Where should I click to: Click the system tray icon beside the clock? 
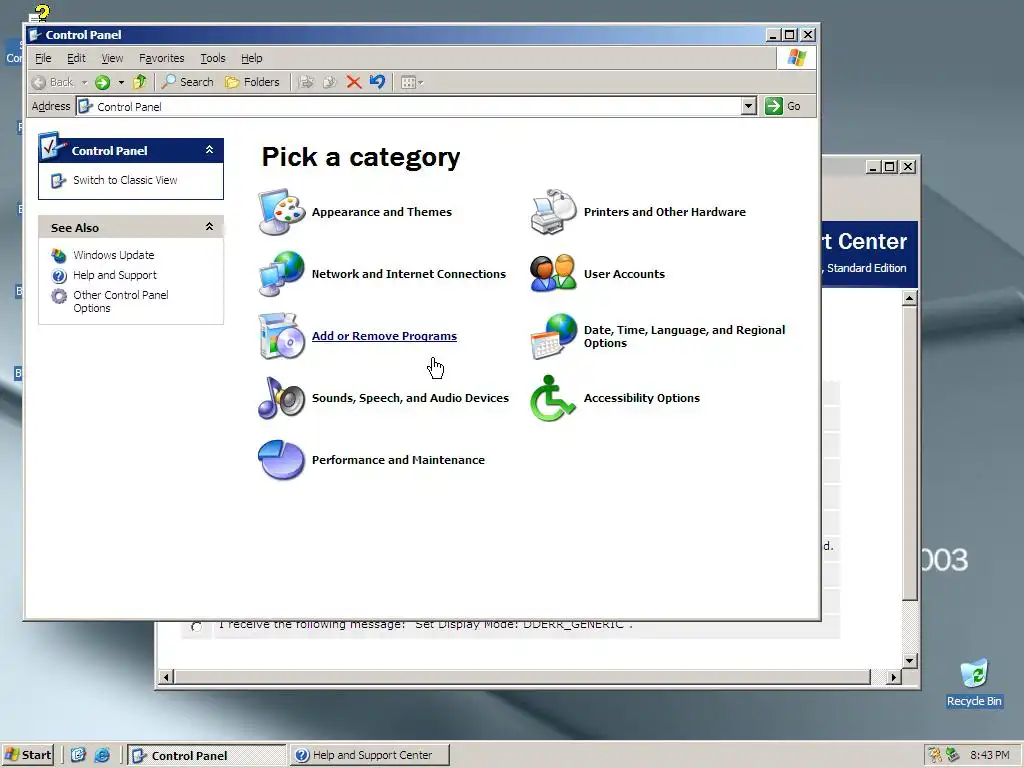[953, 755]
